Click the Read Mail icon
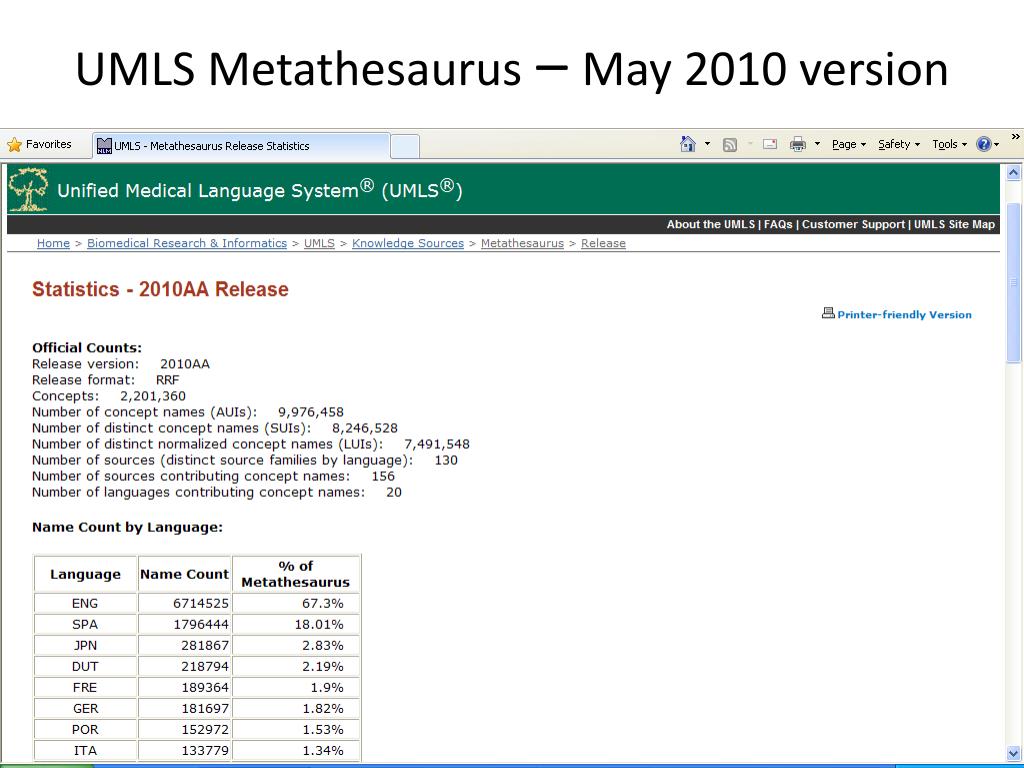Screen dimensions: 1024x768 [770, 144]
